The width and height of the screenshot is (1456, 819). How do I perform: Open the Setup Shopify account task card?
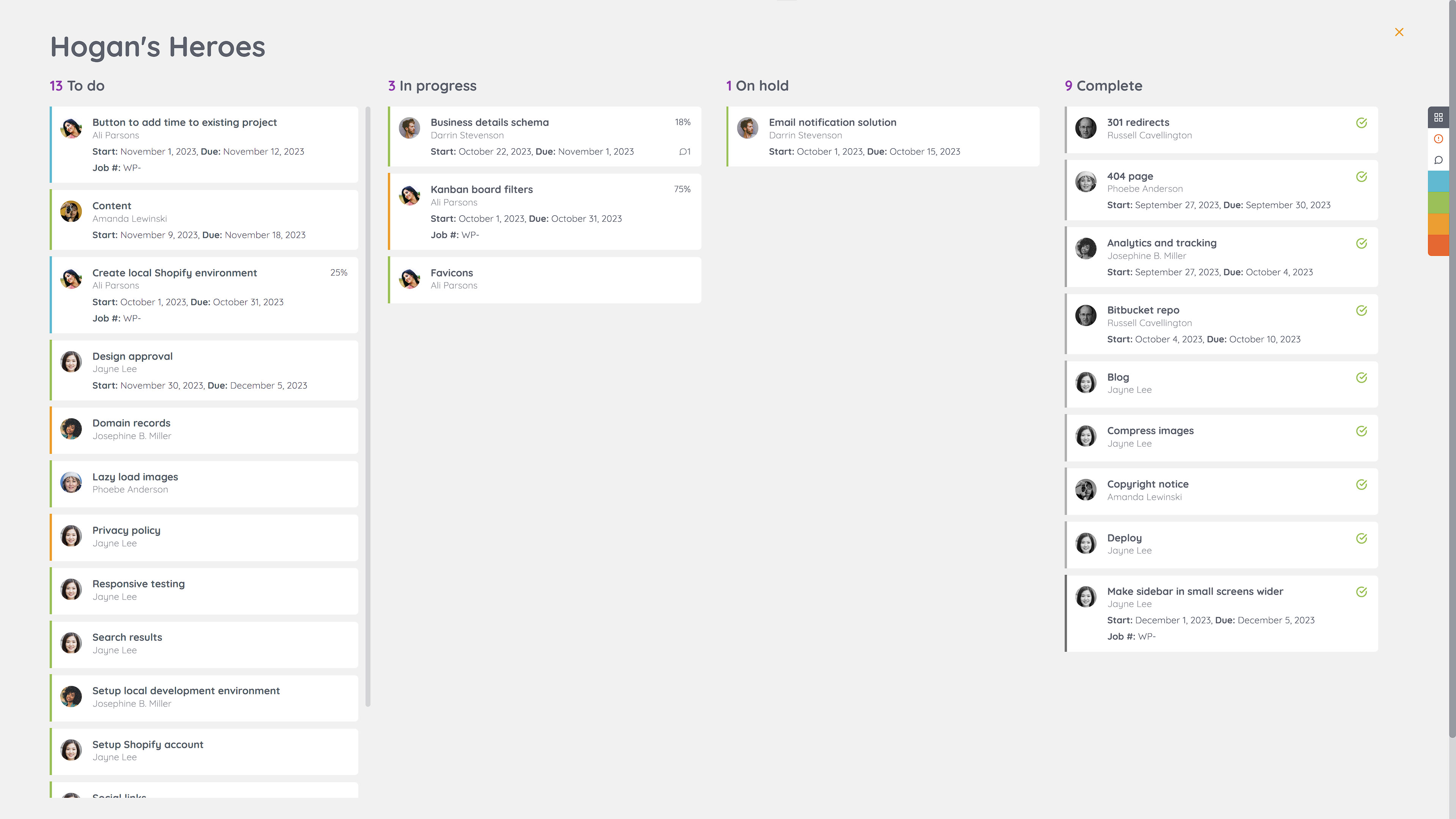(x=147, y=744)
